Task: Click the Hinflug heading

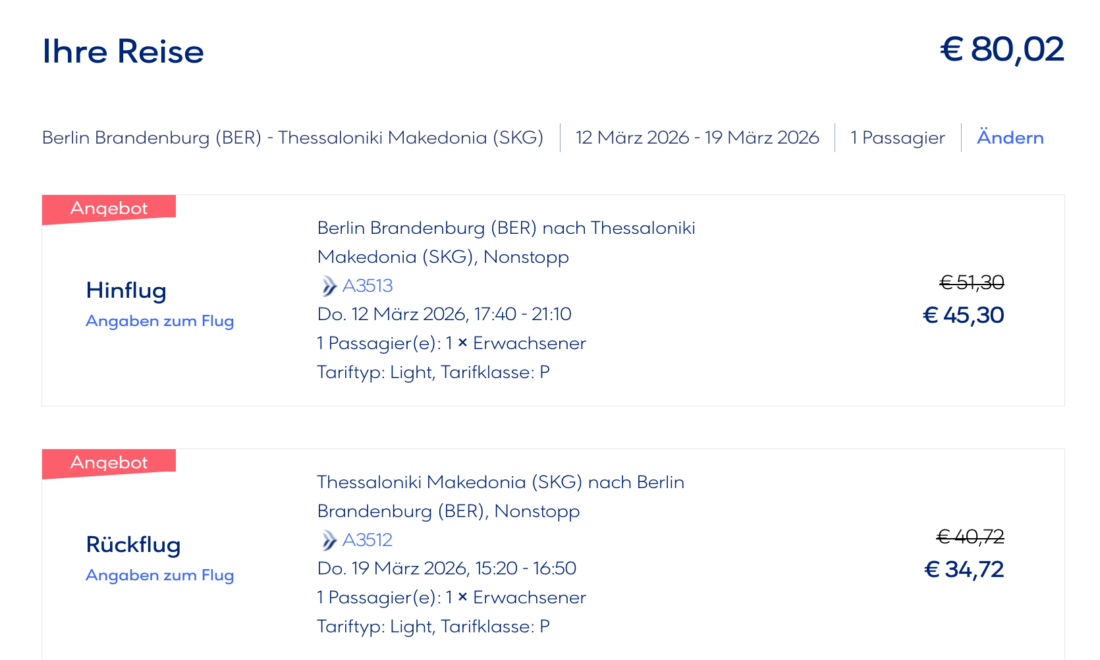Action: (x=126, y=291)
